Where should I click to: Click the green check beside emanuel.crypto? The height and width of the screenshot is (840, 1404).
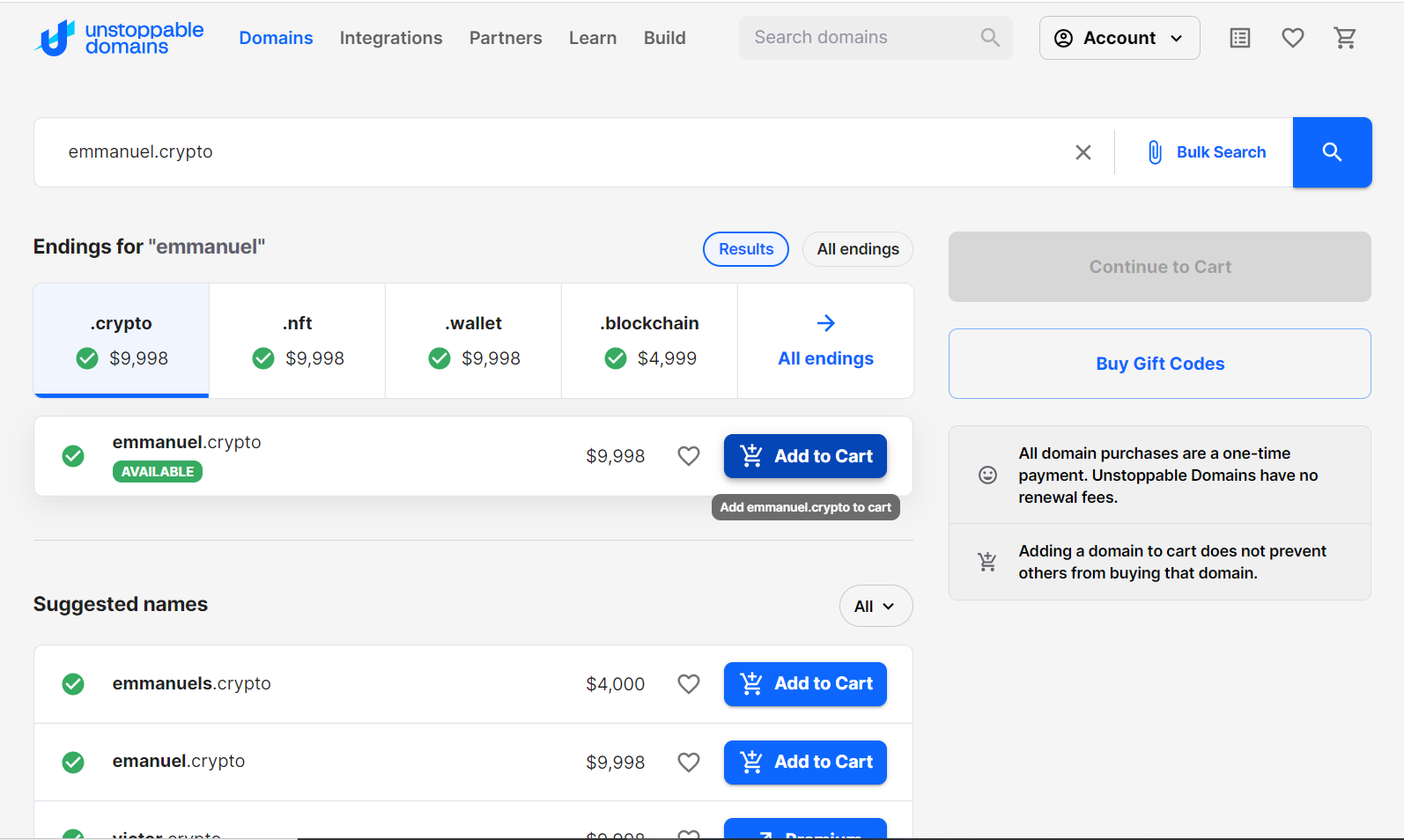click(x=73, y=763)
